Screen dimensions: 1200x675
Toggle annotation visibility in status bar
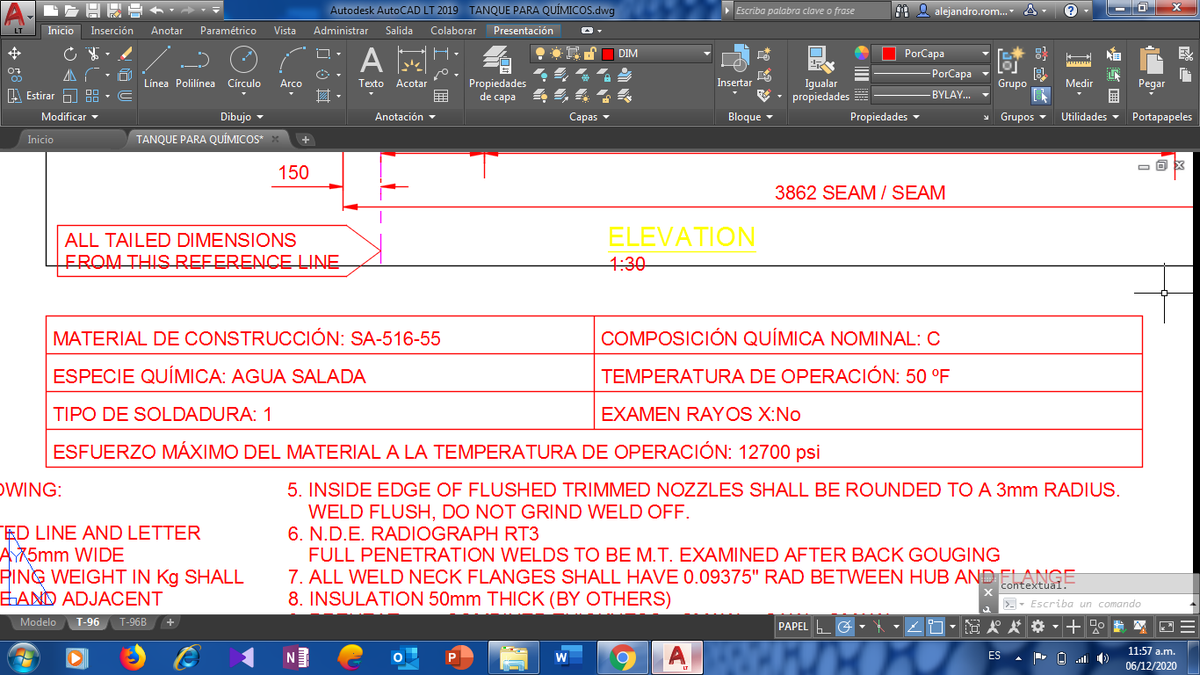(995, 627)
